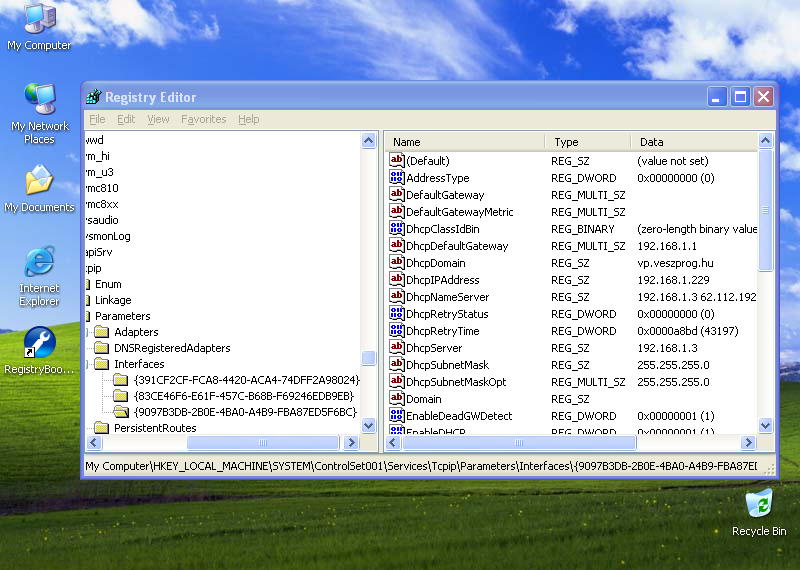Open the View menu
The height and width of the screenshot is (570, 800).
158,119
